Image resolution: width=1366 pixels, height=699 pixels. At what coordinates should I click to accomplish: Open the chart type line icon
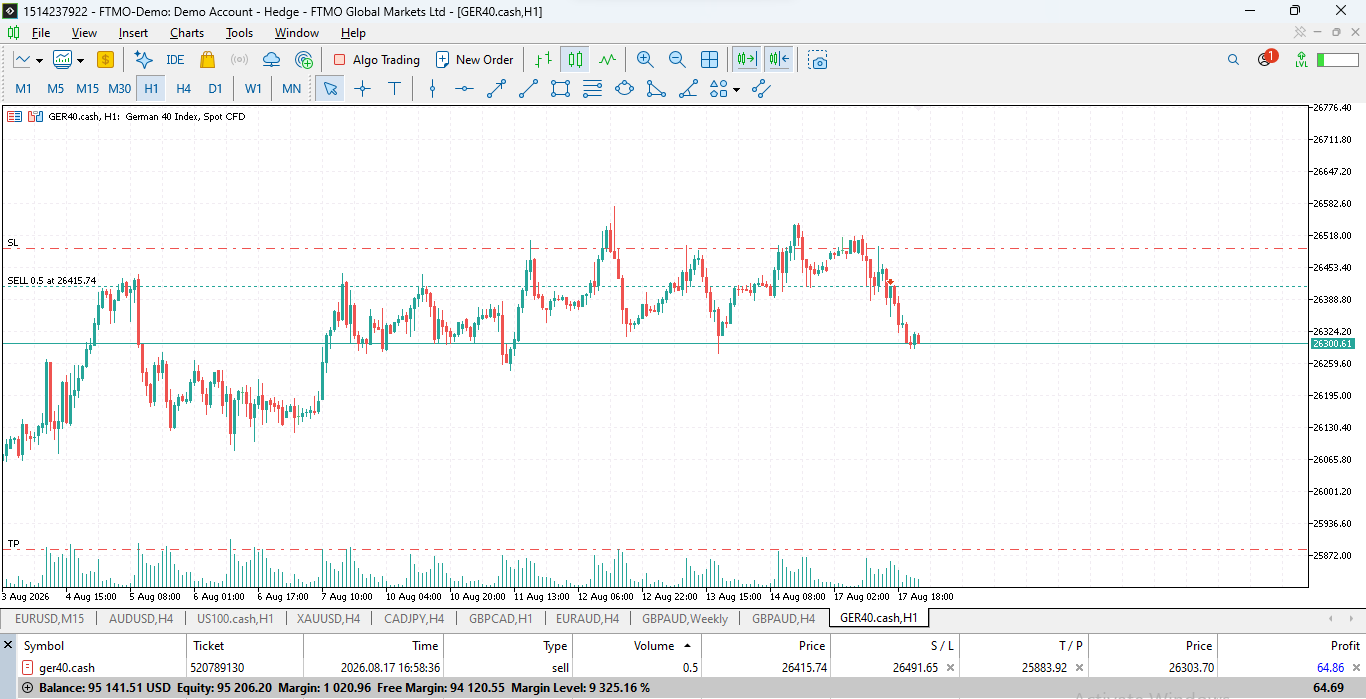click(22, 60)
